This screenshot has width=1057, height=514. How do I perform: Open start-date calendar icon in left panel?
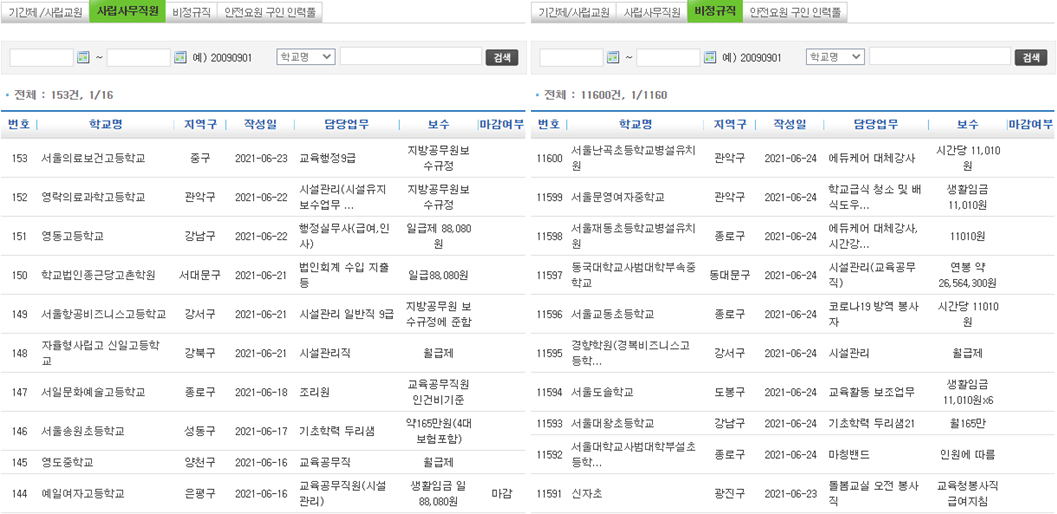[x=83, y=57]
